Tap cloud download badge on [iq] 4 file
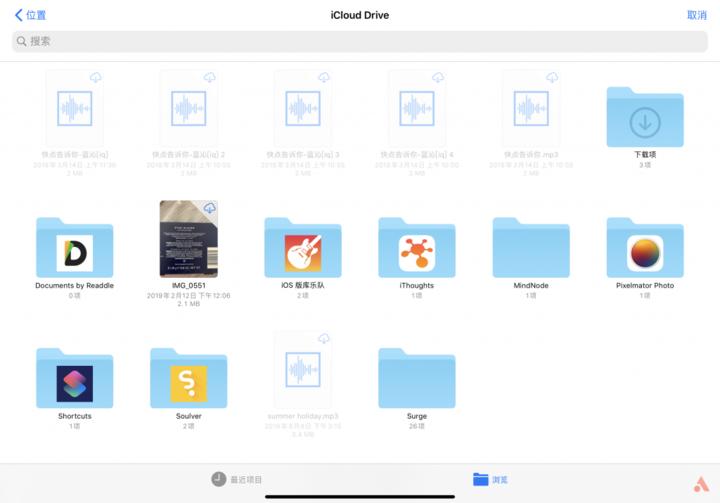The height and width of the screenshot is (503, 720). pyautogui.click(x=438, y=77)
